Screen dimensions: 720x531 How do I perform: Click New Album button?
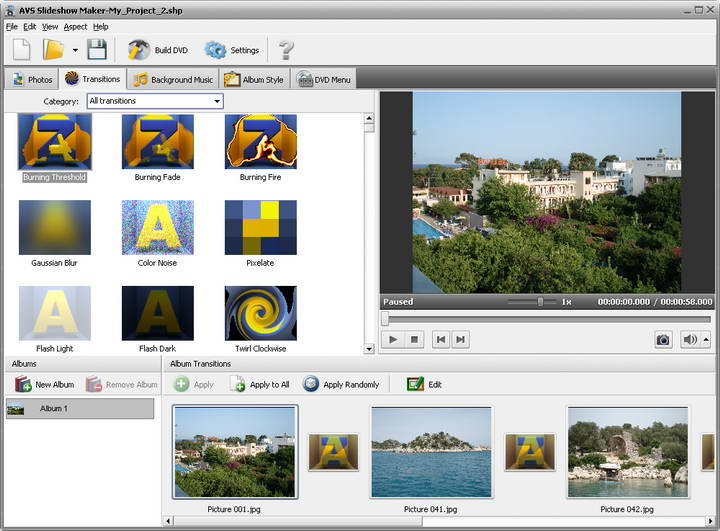[45, 384]
